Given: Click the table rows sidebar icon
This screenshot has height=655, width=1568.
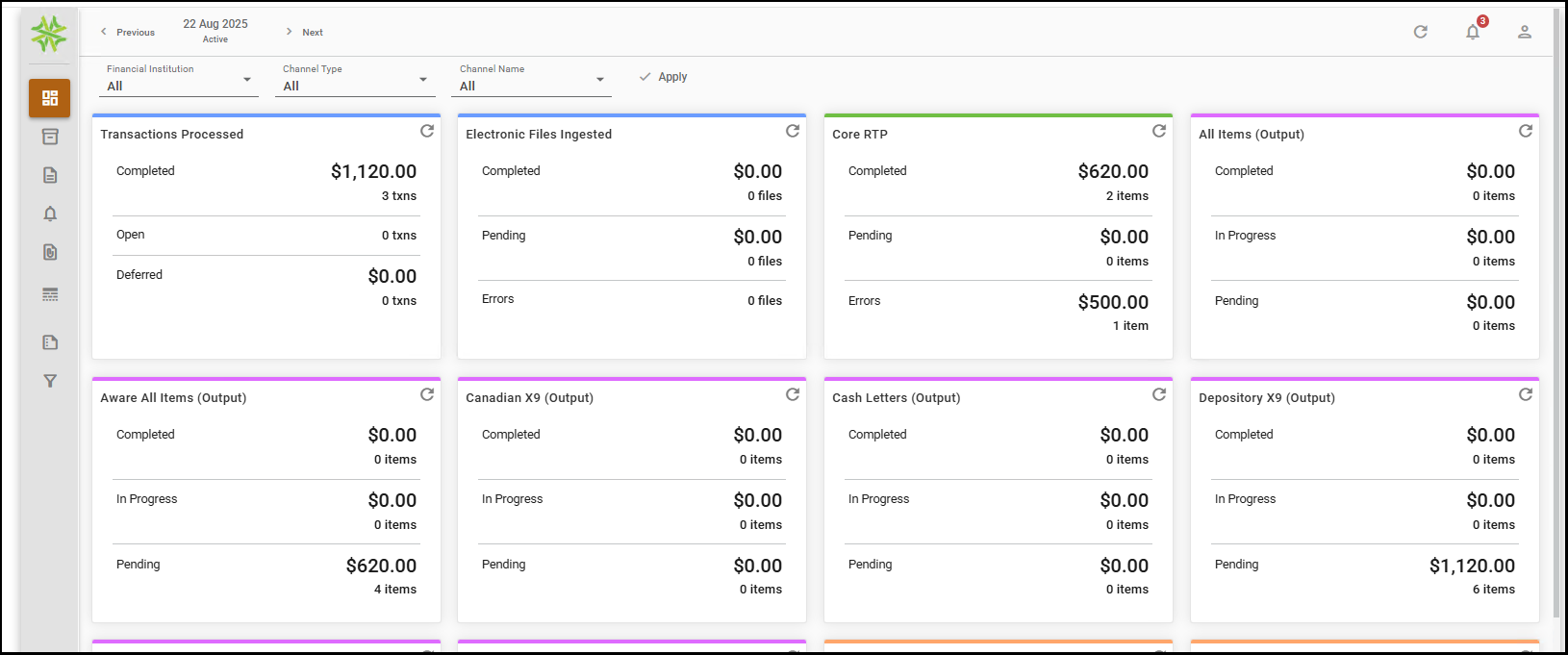Looking at the screenshot, I should [x=50, y=294].
